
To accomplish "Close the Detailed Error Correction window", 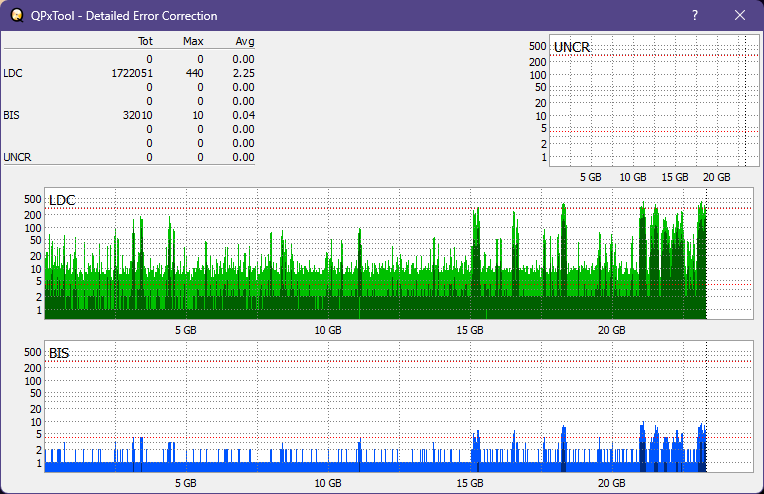I will pyautogui.click(x=740, y=16).
